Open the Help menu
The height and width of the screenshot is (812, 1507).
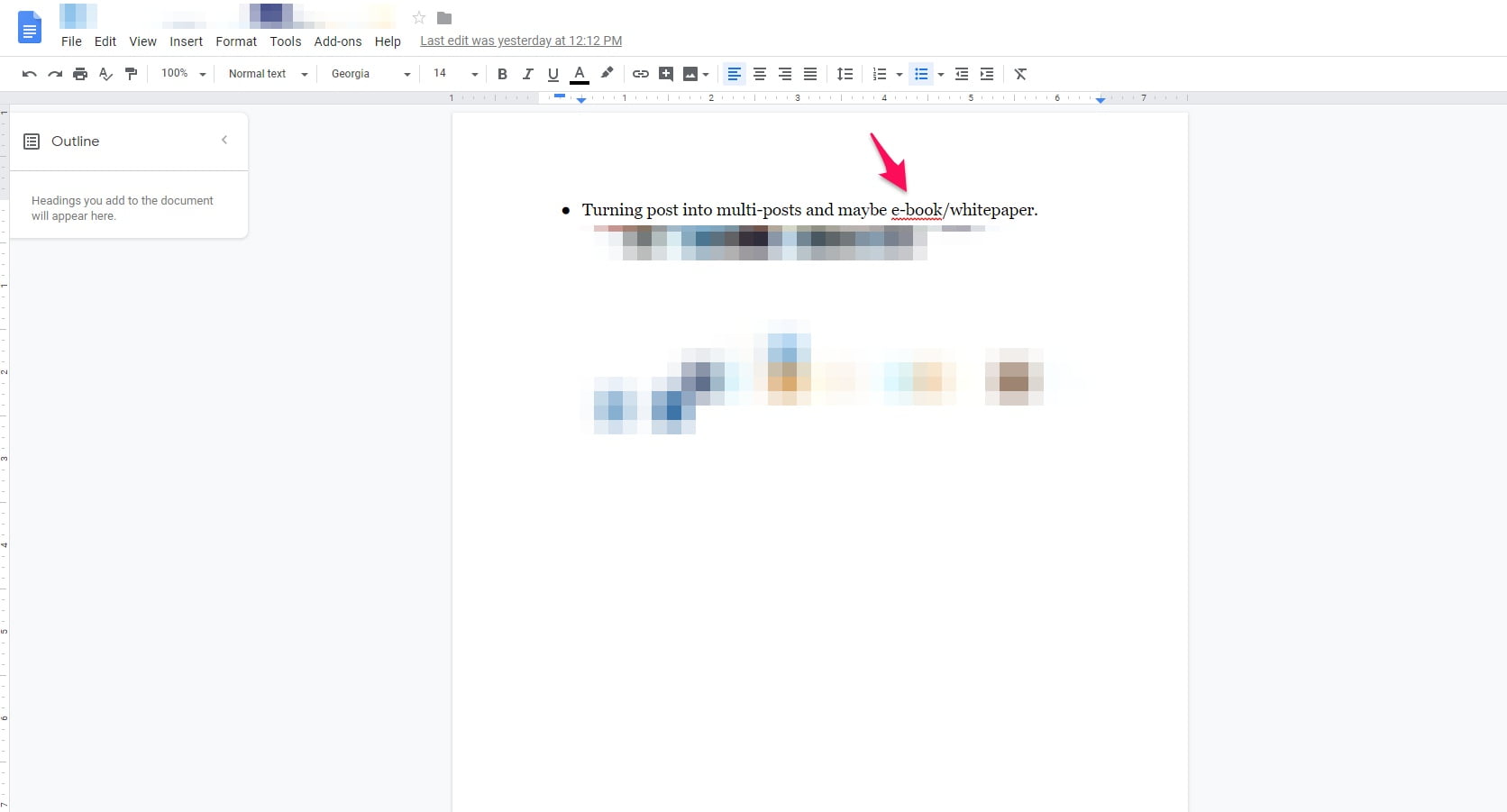pos(388,41)
